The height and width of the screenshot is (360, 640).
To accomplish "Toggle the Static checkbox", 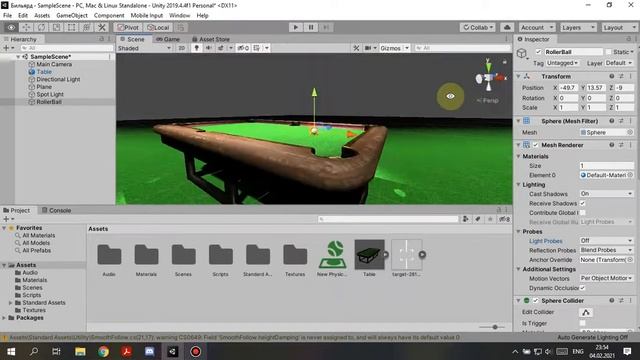I will 609,52.
